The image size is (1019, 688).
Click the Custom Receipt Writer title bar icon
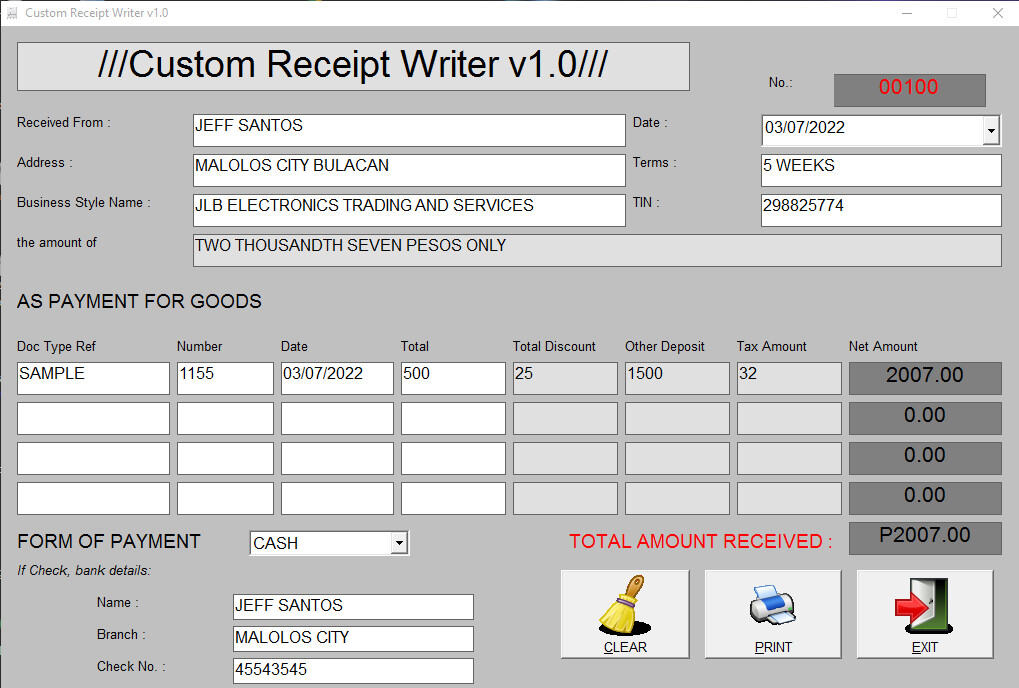[x=14, y=13]
